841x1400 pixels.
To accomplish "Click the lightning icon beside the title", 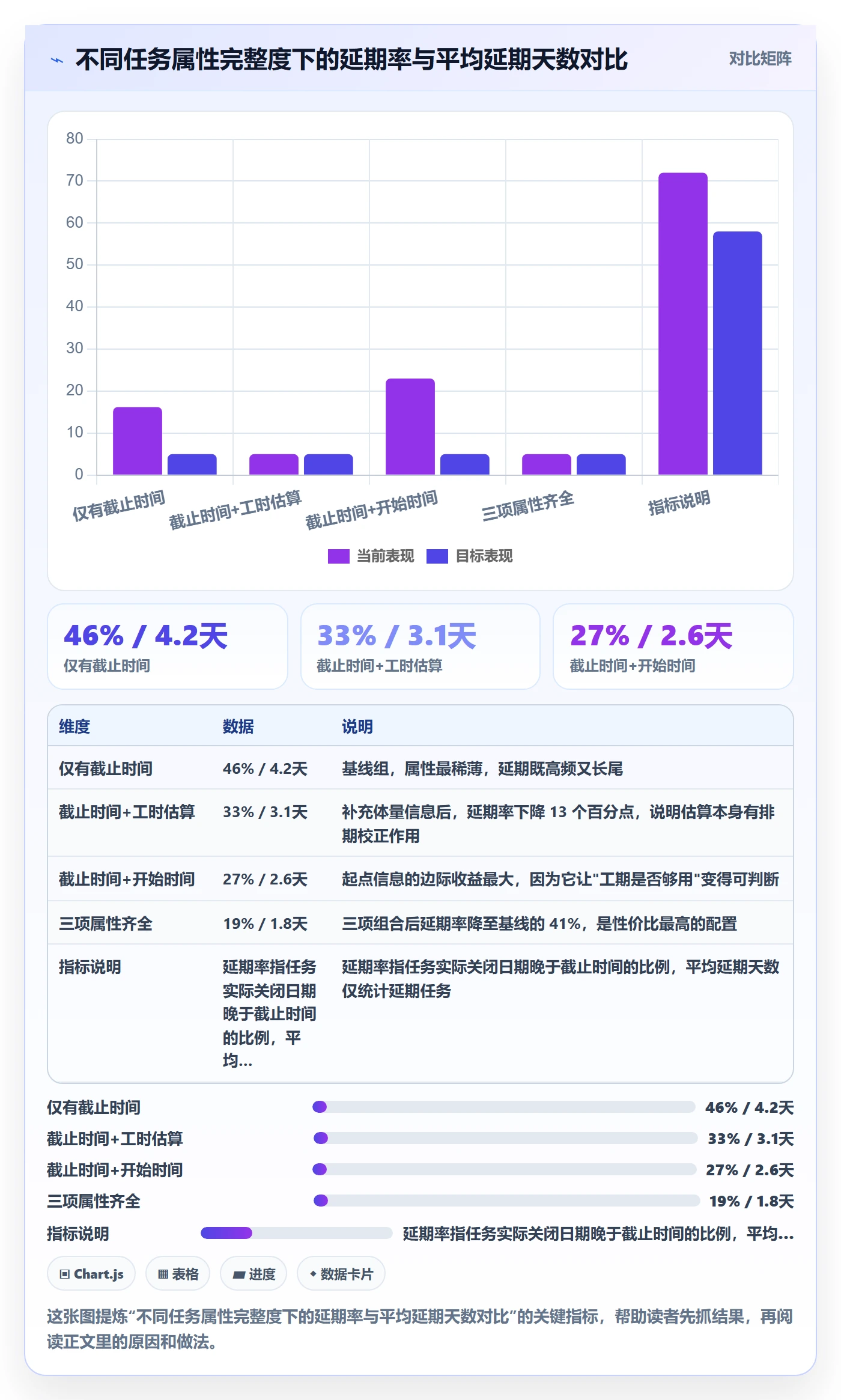I will (57, 60).
